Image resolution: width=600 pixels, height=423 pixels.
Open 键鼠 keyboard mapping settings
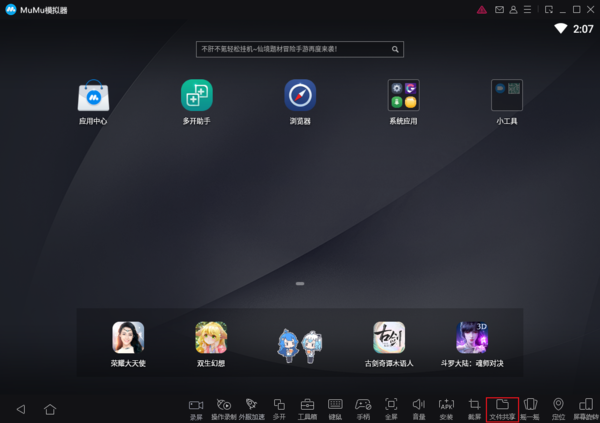(x=335, y=409)
